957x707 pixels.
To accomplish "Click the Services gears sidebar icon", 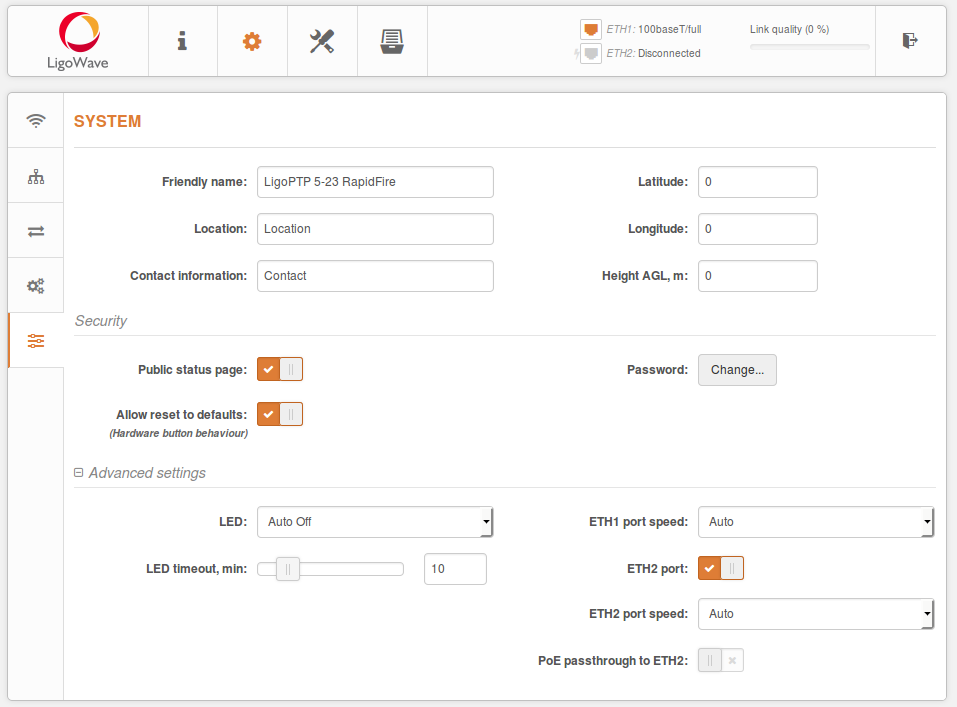I will point(35,285).
